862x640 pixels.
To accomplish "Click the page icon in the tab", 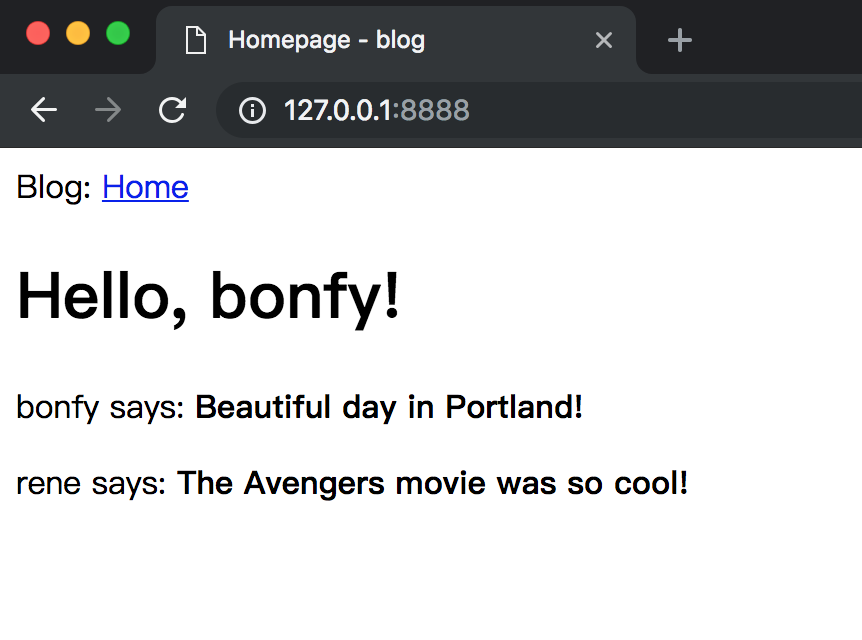I will click(x=196, y=40).
